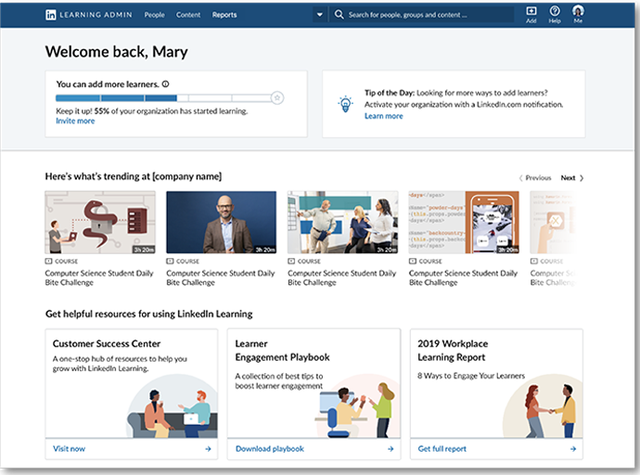Open the People menu
Viewport: 640px width, 475px height.
[154, 15]
